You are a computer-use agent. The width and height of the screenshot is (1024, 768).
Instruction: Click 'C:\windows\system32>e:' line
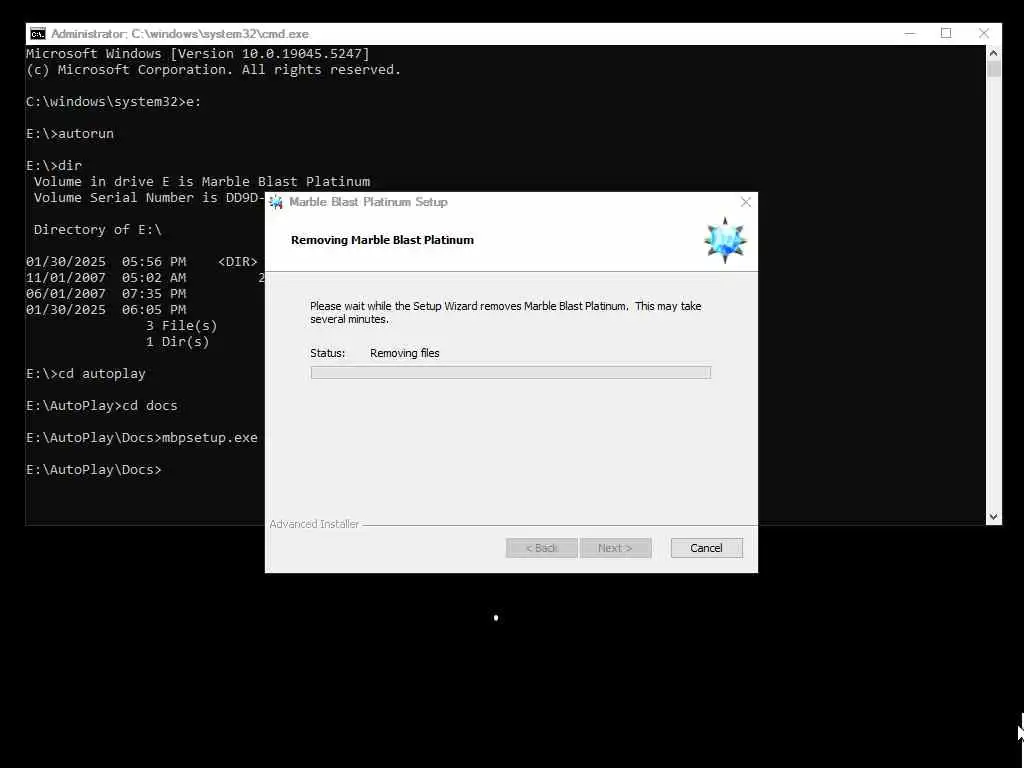114,101
